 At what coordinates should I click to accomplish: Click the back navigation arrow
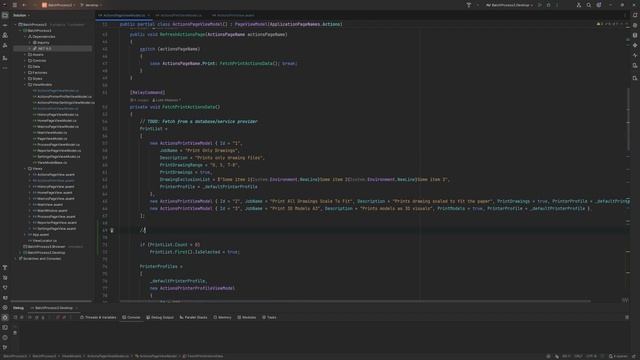24,5
